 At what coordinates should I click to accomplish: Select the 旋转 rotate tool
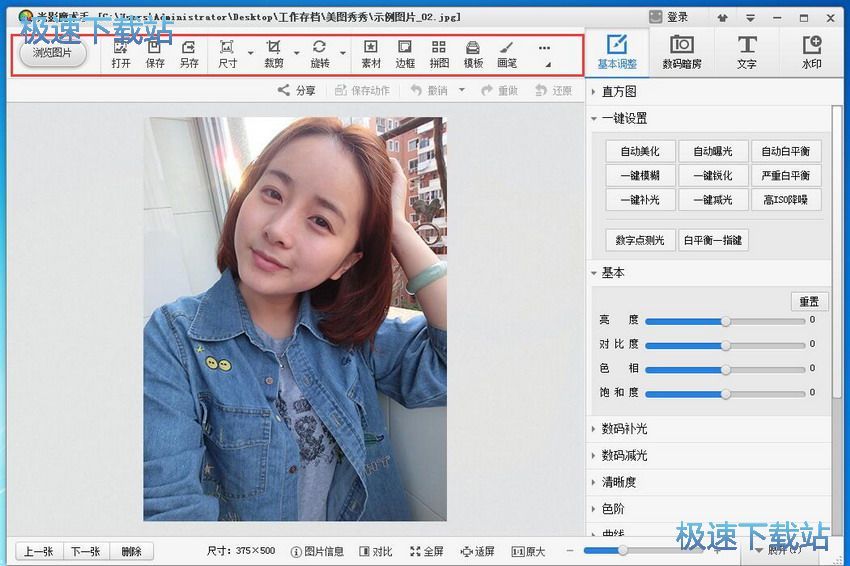point(320,54)
